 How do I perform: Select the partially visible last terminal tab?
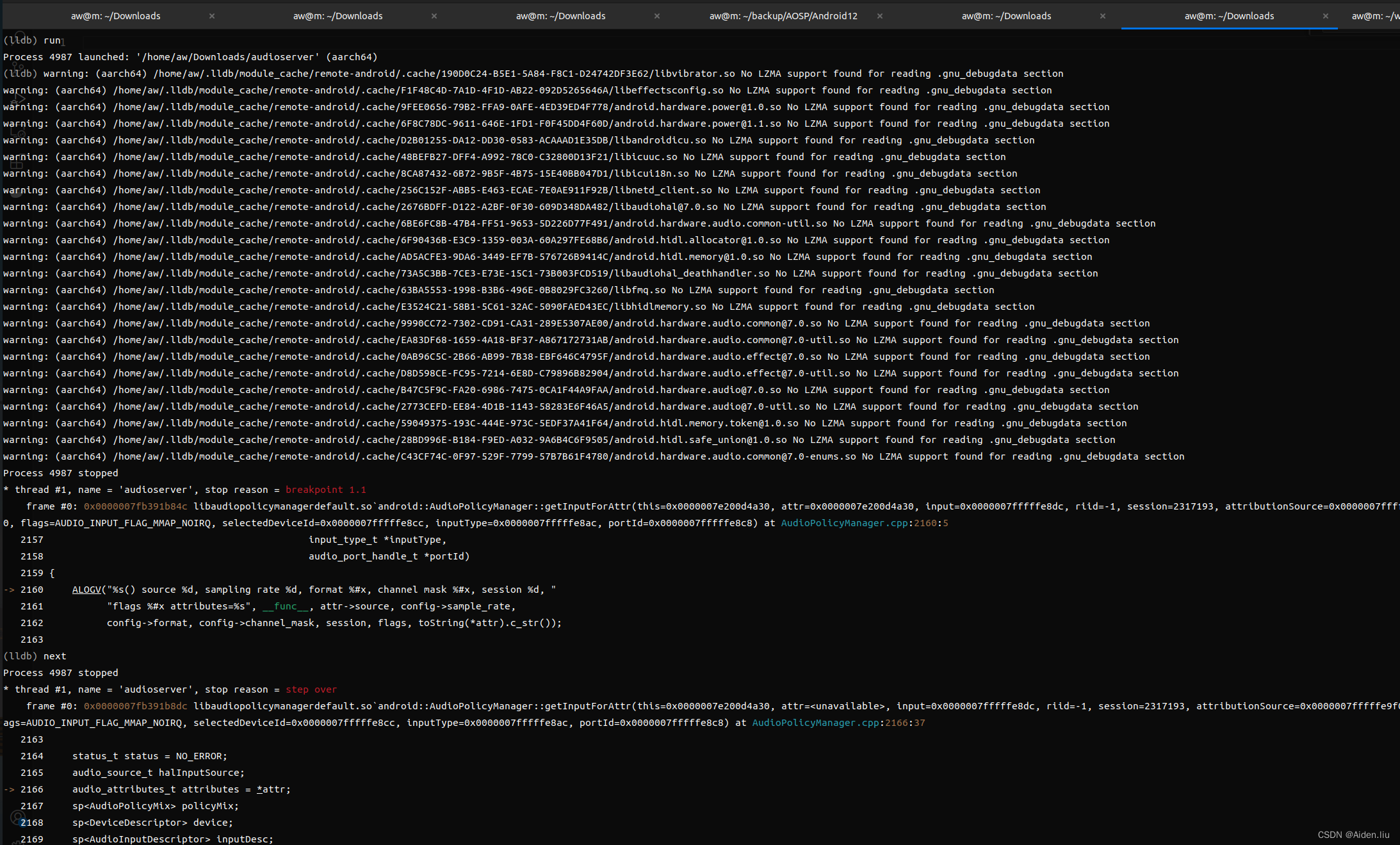point(1375,16)
